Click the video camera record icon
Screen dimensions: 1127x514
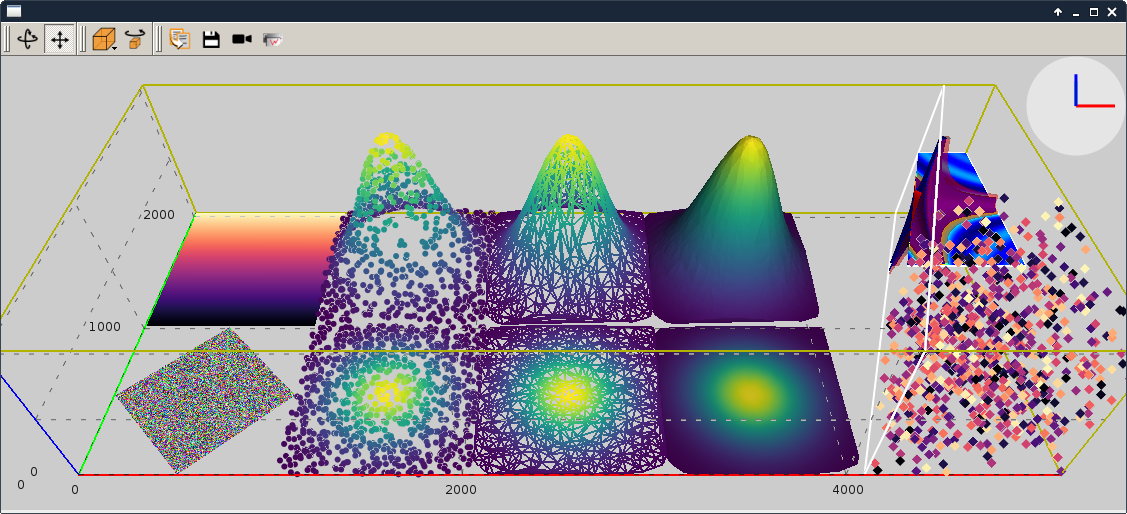[241, 39]
